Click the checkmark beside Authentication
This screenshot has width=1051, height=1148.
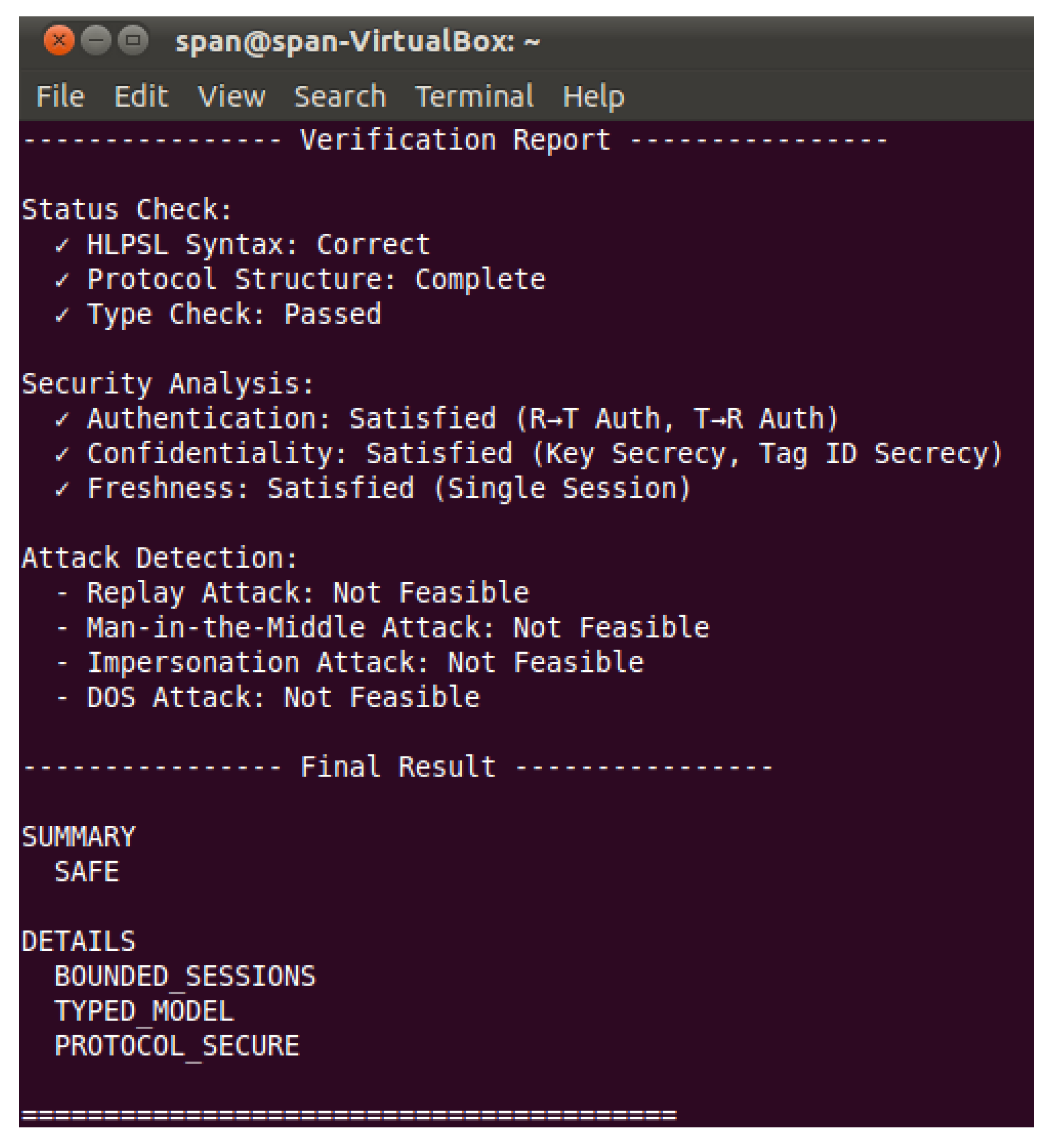click(x=62, y=420)
